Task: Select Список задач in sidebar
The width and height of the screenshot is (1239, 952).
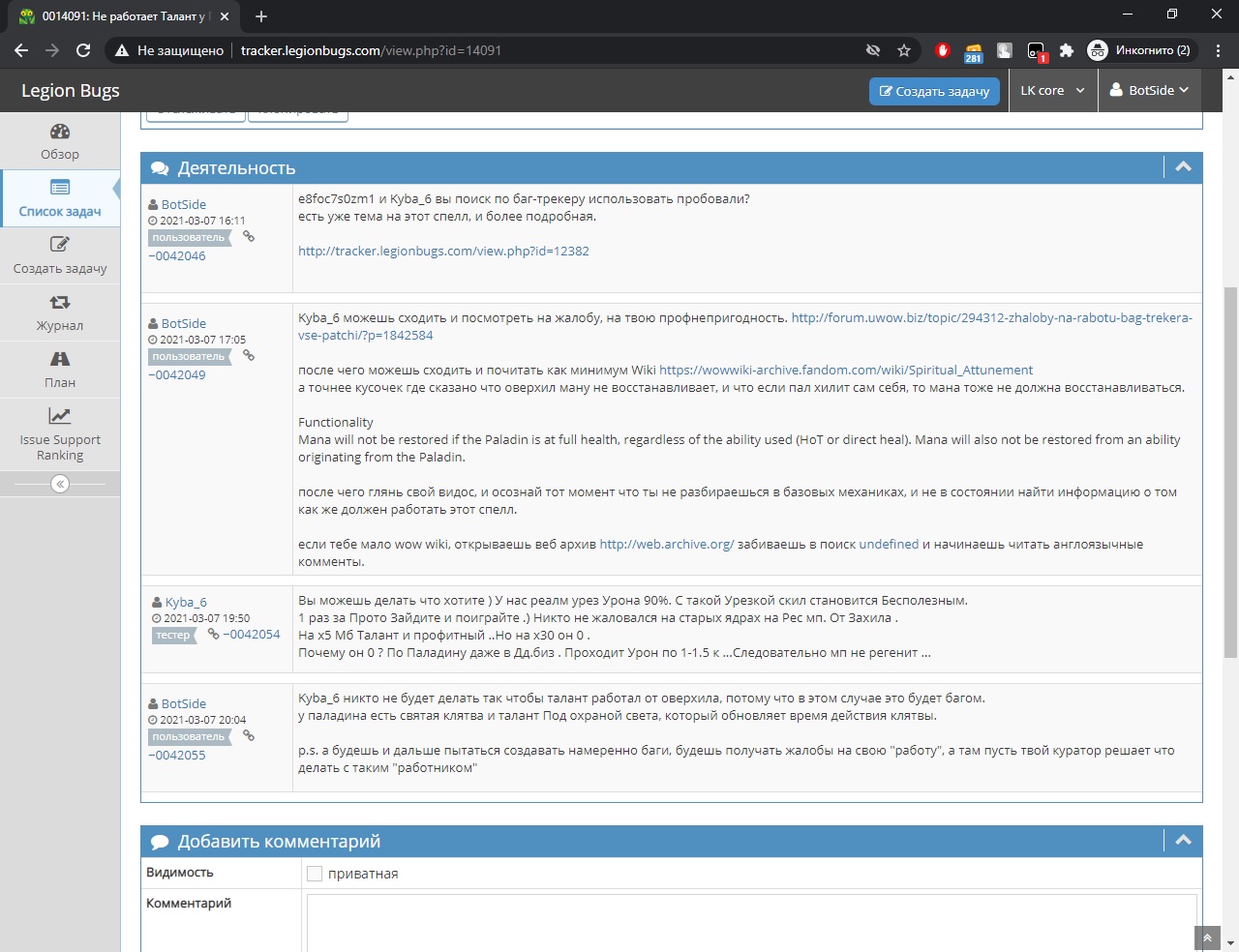Action: [x=60, y=197]
